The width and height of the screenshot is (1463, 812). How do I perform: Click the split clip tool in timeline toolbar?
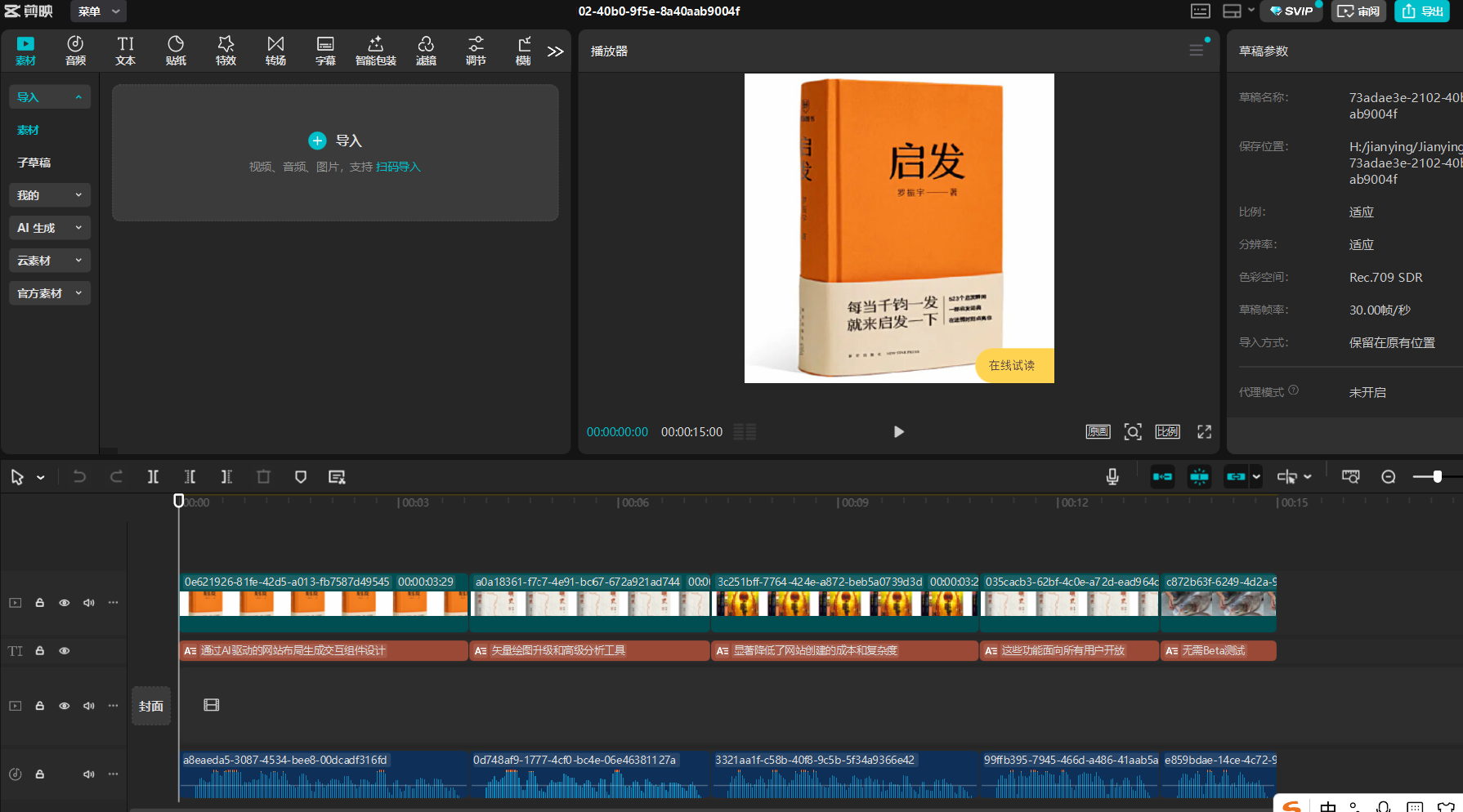pos(153,477)
